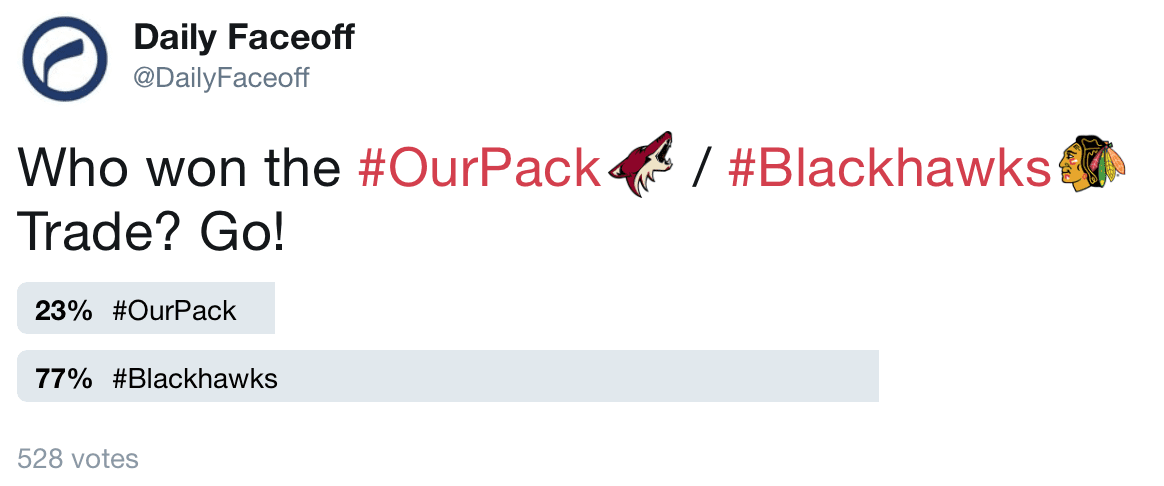
Task: Click the bold 77% percentage text
Action: [64, 378]
